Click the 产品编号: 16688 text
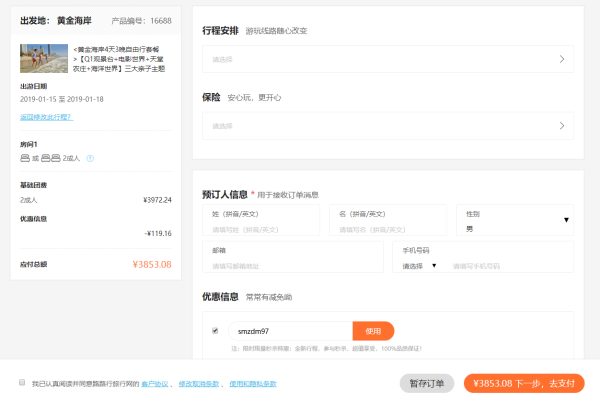Screen dimensions: 600x402 pos(141,21)
